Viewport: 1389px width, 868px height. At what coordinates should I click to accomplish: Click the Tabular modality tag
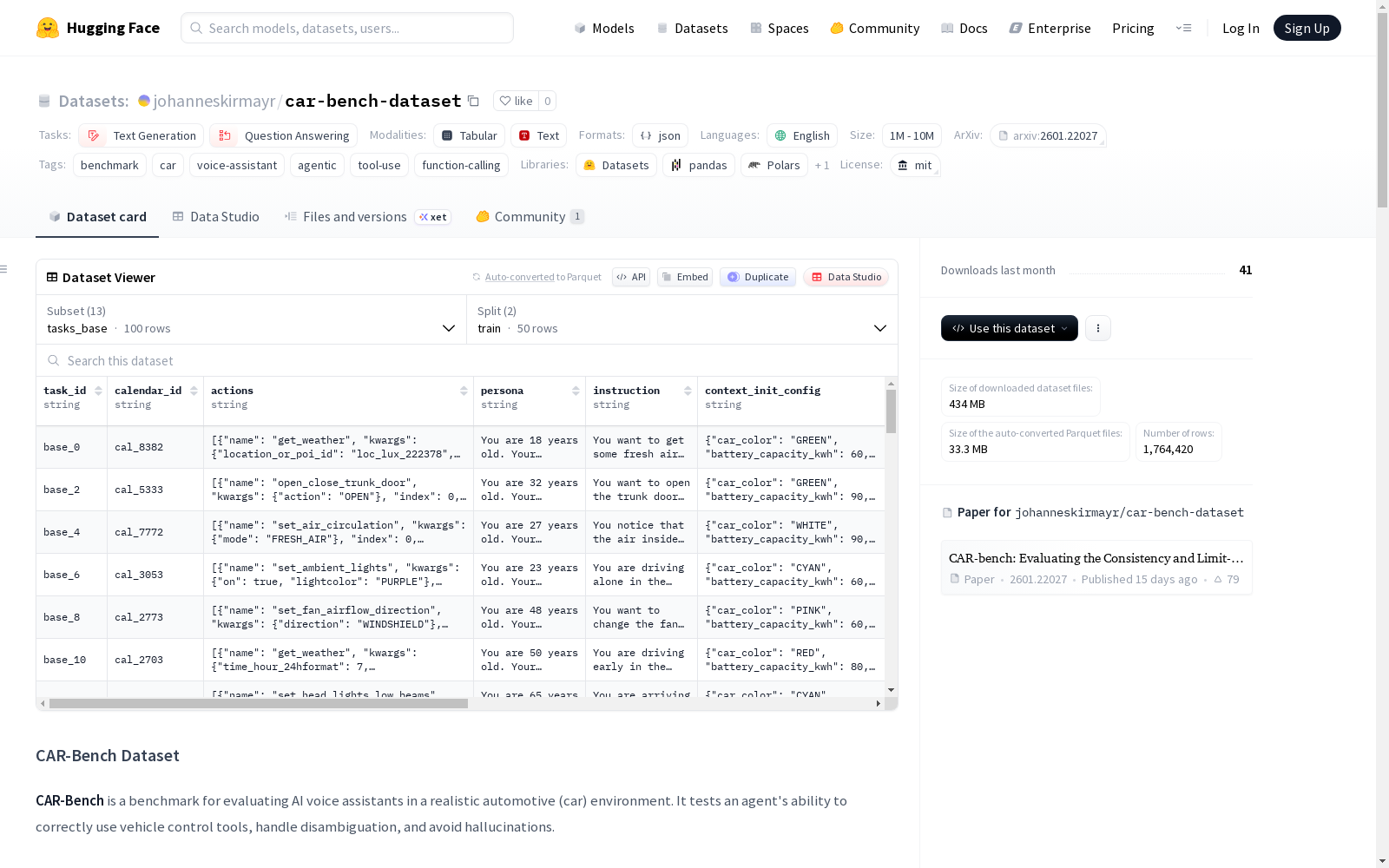[469, 135]
